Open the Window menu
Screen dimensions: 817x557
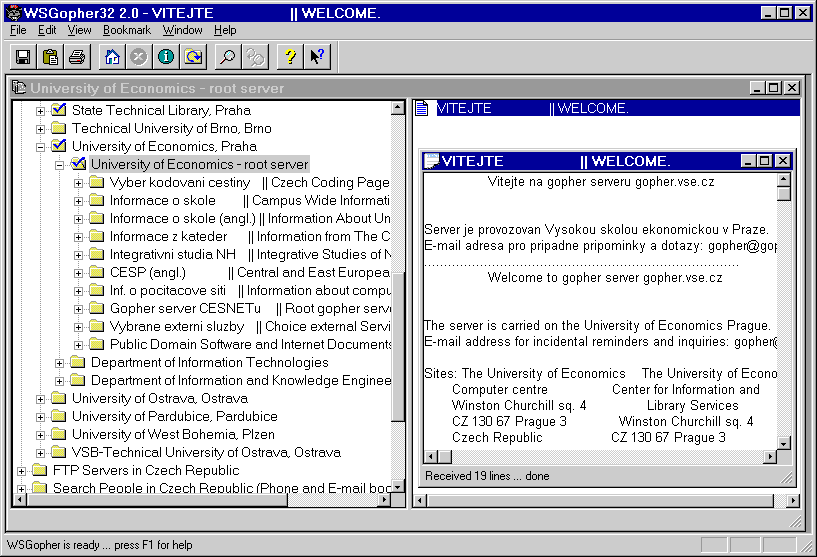coord(182,30)
